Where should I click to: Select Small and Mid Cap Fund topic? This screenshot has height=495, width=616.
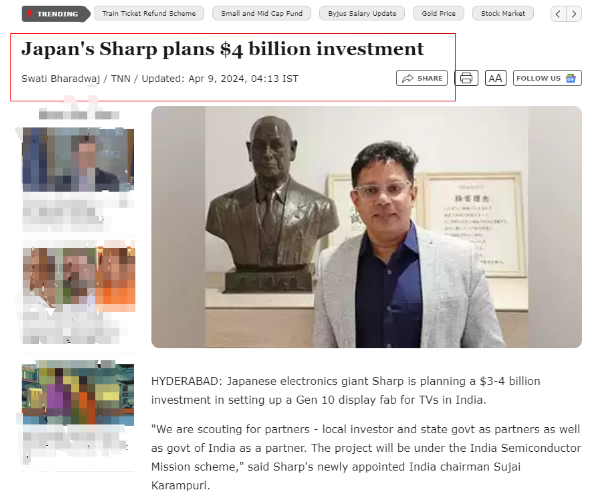coord(262,13)
